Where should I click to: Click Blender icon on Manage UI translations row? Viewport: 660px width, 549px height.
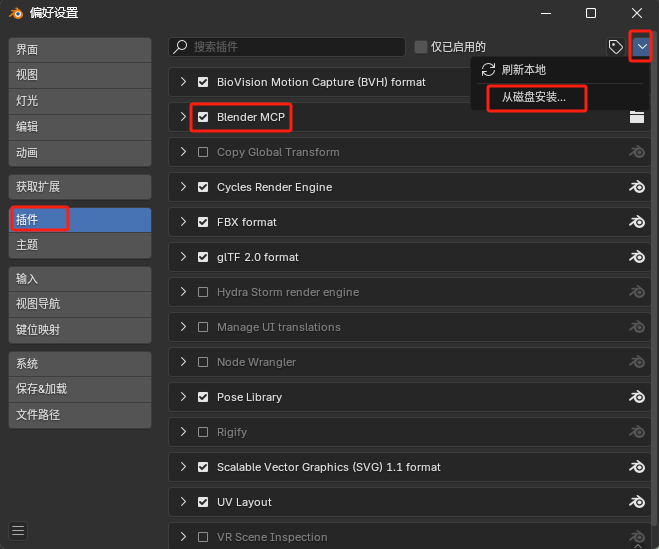(x=637, y=327)
